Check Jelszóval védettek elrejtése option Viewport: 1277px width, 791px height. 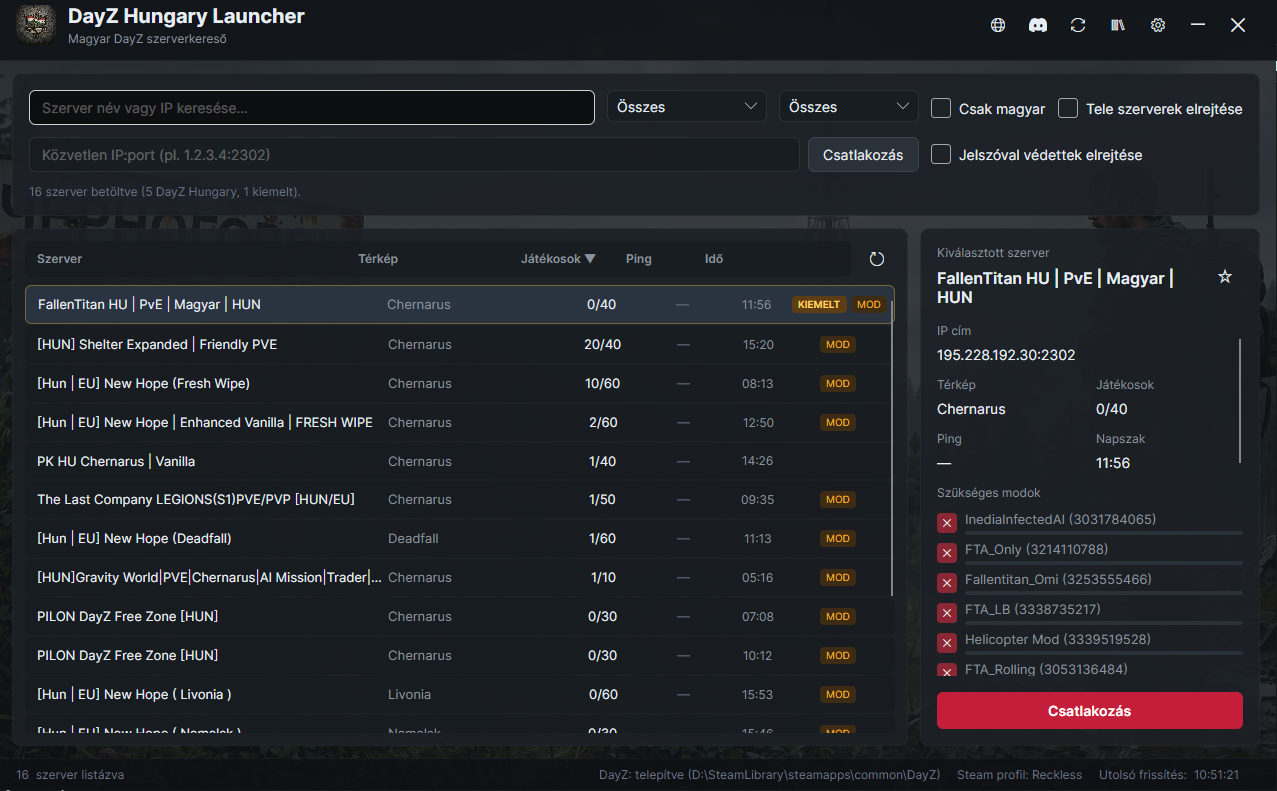pos(941,154)
